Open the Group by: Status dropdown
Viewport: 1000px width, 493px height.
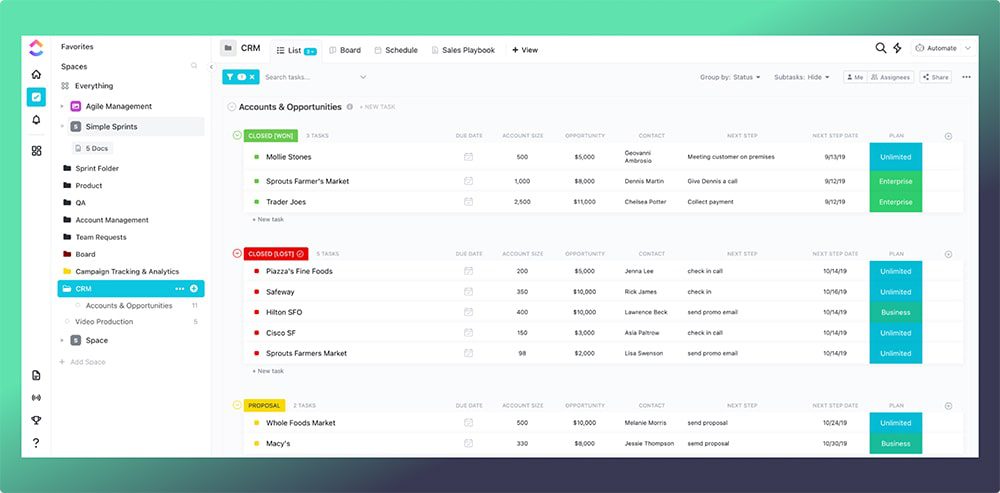[x=730, y=77]
